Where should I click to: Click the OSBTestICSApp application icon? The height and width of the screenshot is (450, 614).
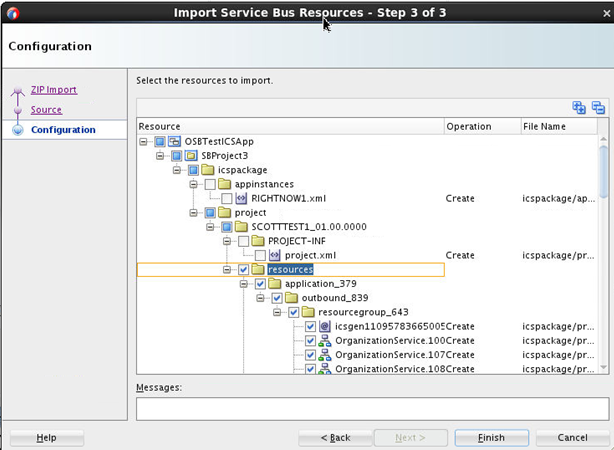(175, 142)
